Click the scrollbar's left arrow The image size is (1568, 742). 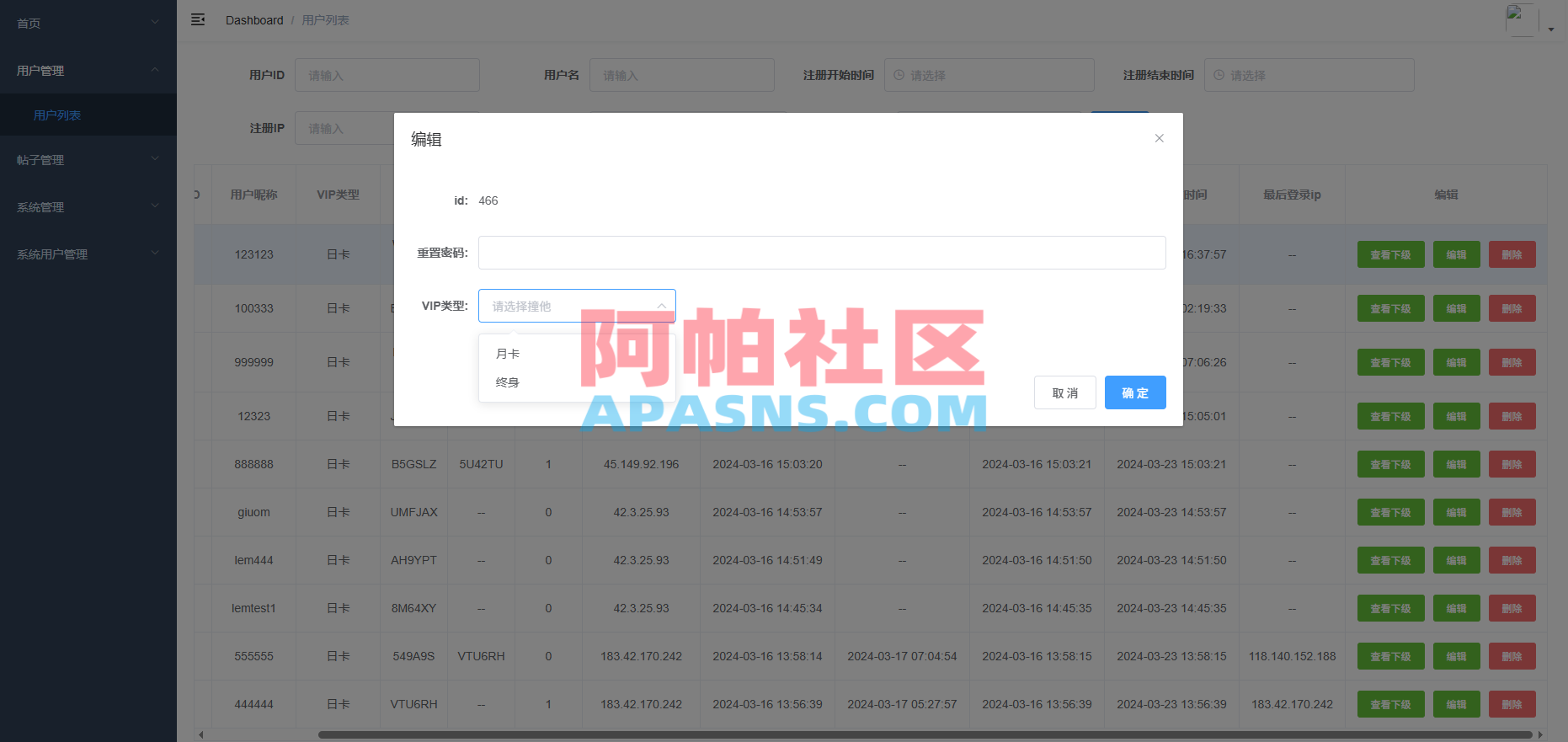(x=200, y=734)
